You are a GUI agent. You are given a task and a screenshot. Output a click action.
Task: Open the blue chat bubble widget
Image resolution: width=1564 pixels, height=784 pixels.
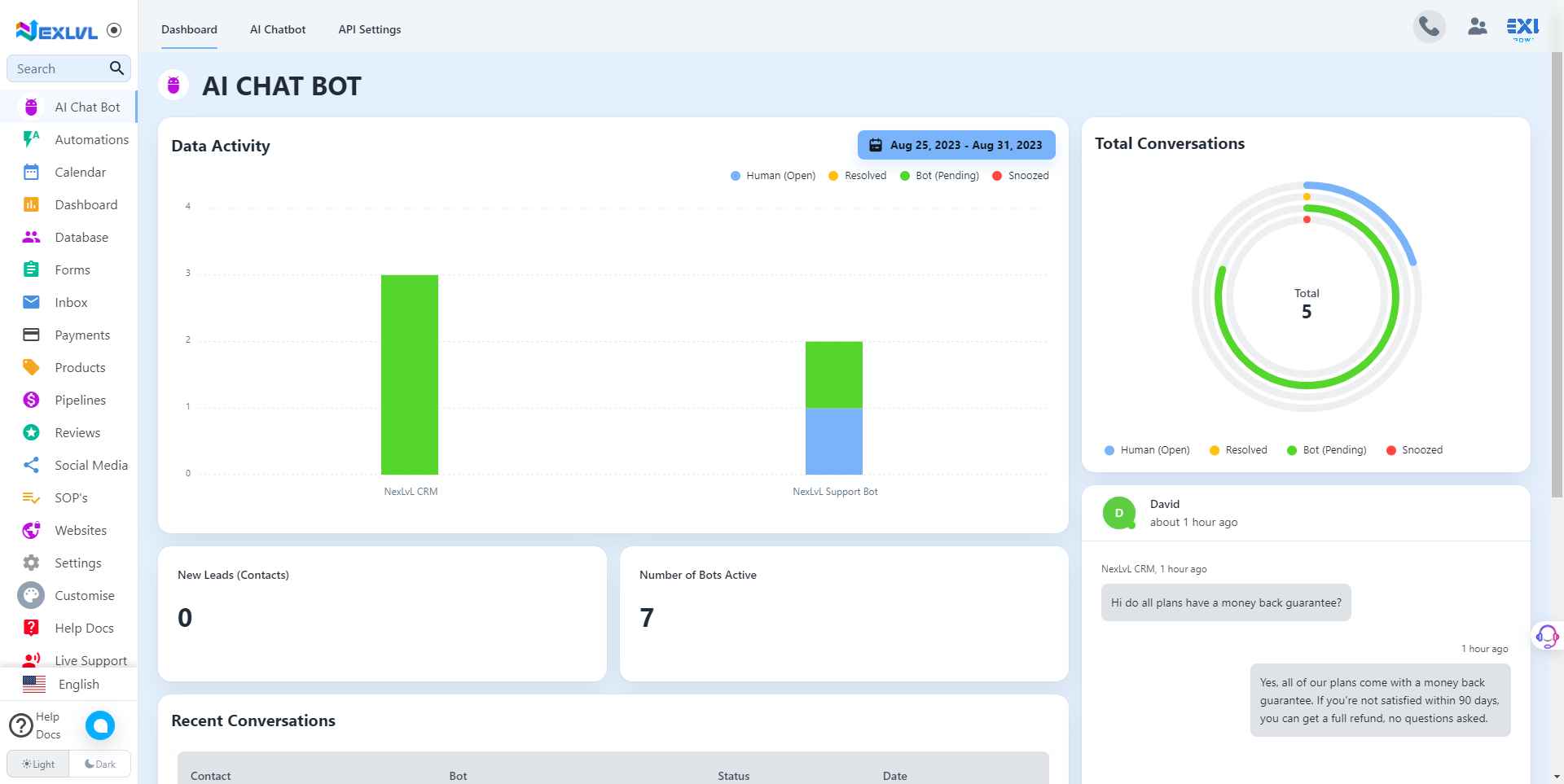pos(100,725)
